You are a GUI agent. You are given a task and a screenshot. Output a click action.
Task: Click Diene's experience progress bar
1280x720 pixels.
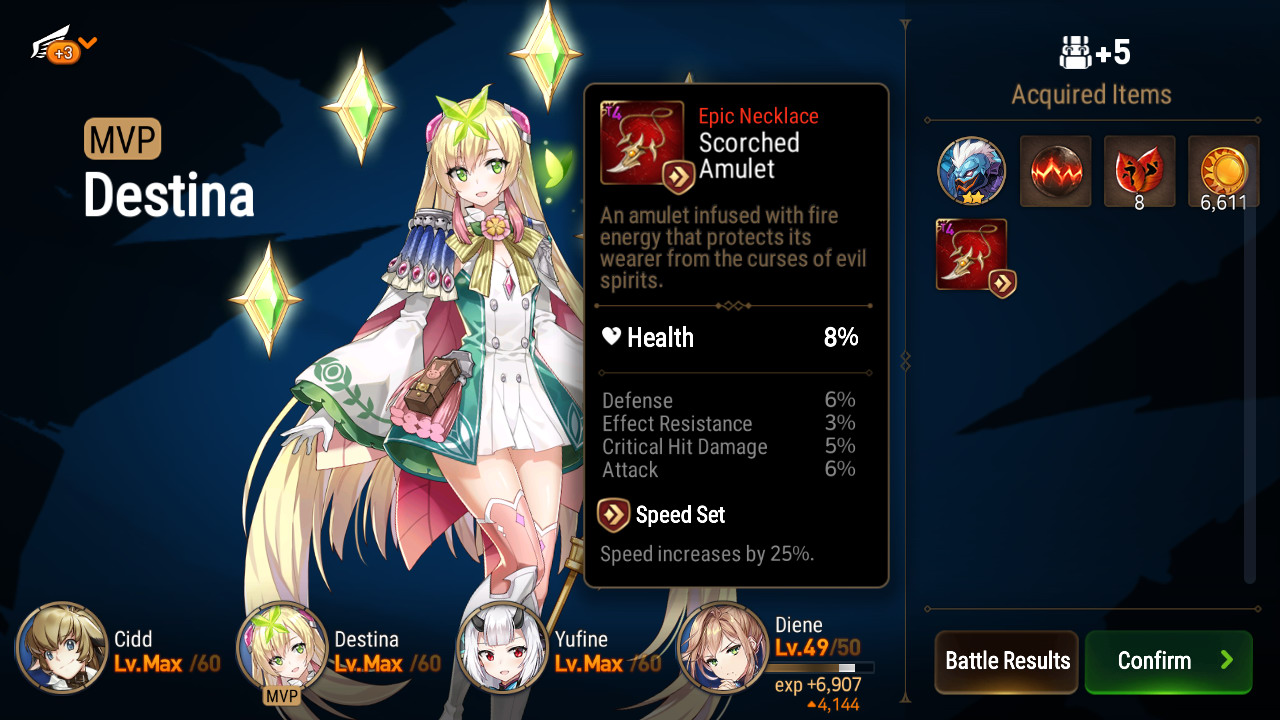click(x=821, y=667)
